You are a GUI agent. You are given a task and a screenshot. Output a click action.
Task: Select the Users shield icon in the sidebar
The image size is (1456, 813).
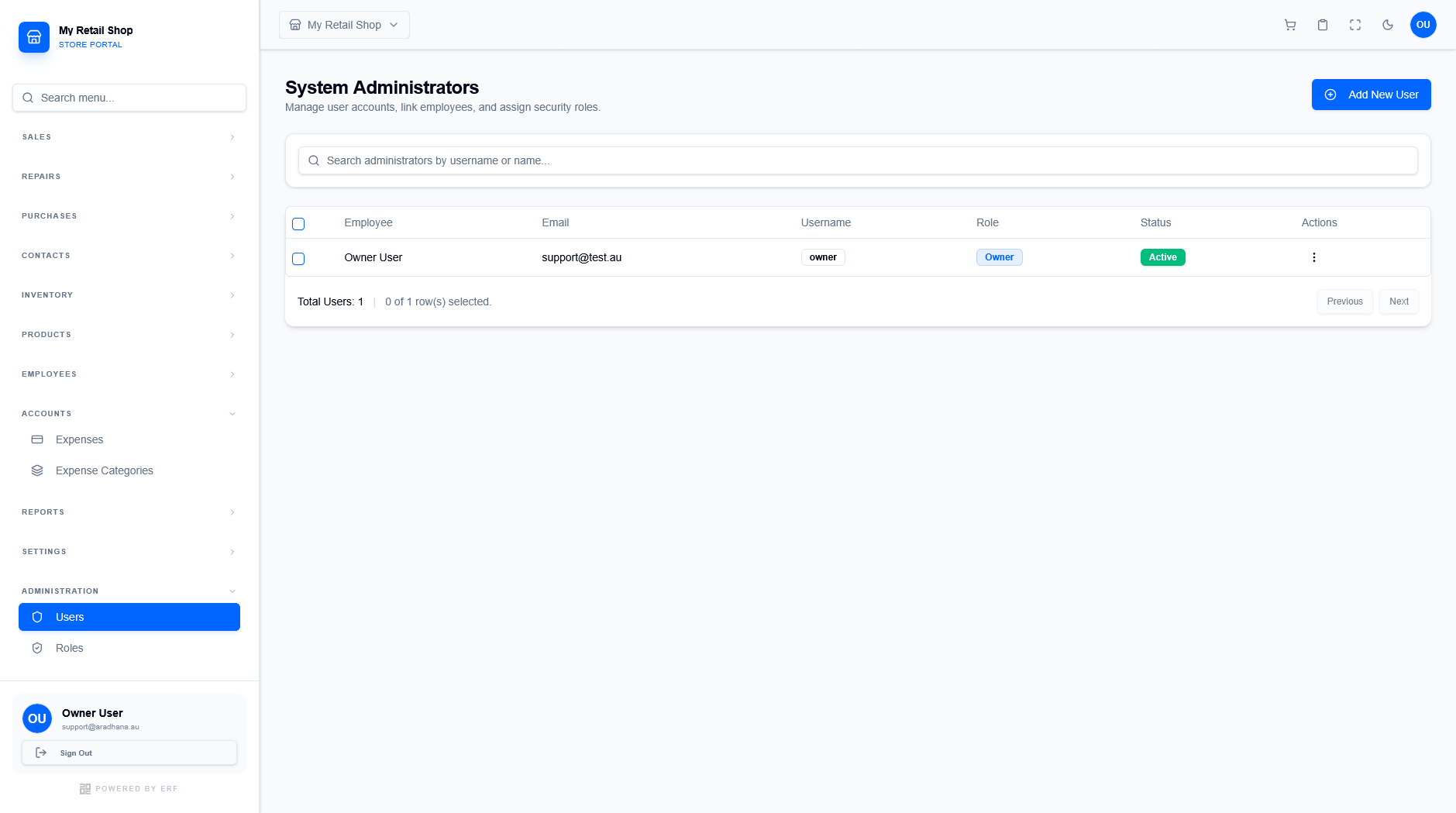pyautogui.click(x=37, y=617)
